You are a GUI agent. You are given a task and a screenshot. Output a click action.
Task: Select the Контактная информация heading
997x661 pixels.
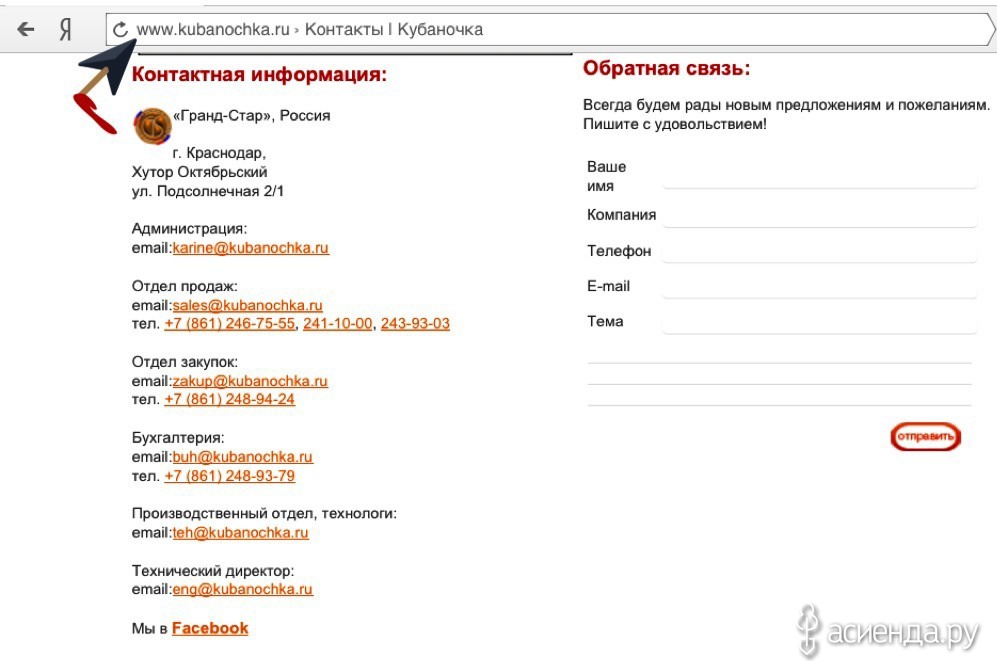259,74
